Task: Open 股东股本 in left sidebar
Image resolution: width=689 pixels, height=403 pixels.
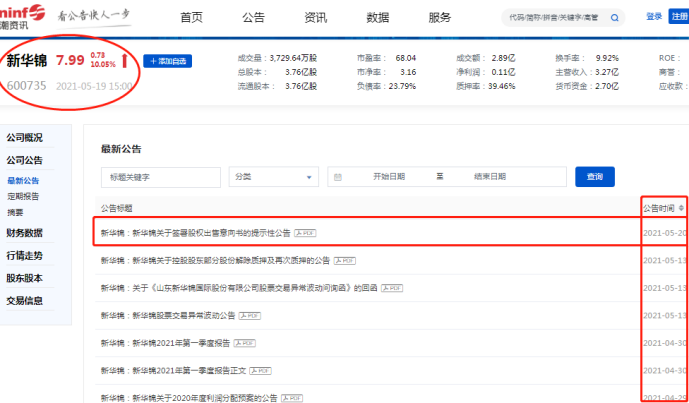Action: click(x=25, y=278)
